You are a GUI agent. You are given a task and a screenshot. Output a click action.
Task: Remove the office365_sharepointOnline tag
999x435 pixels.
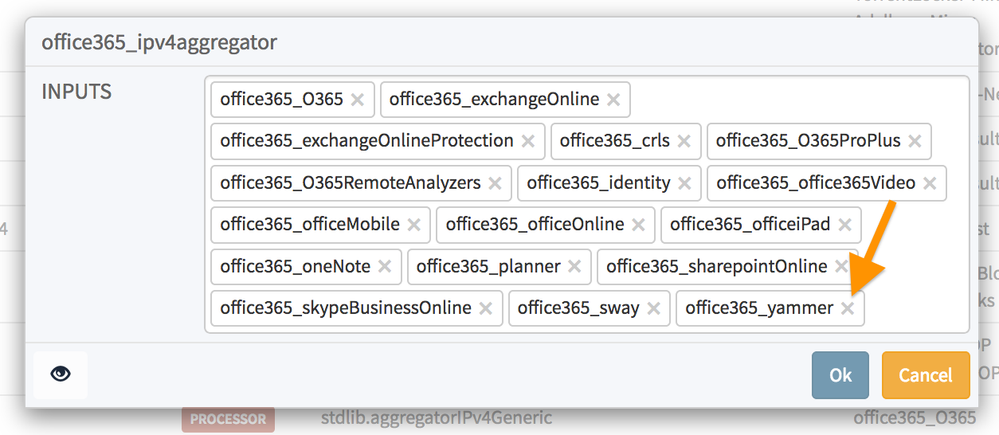point(841,267)
